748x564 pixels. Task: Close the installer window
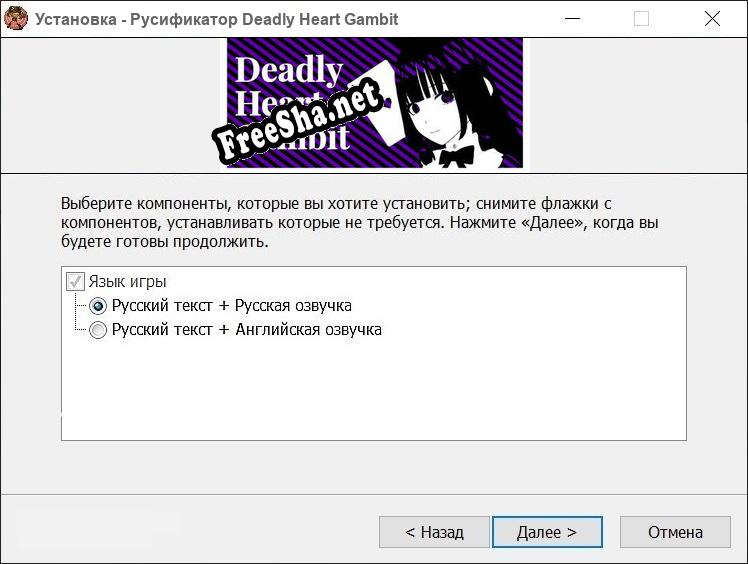[x=712, y=18]
